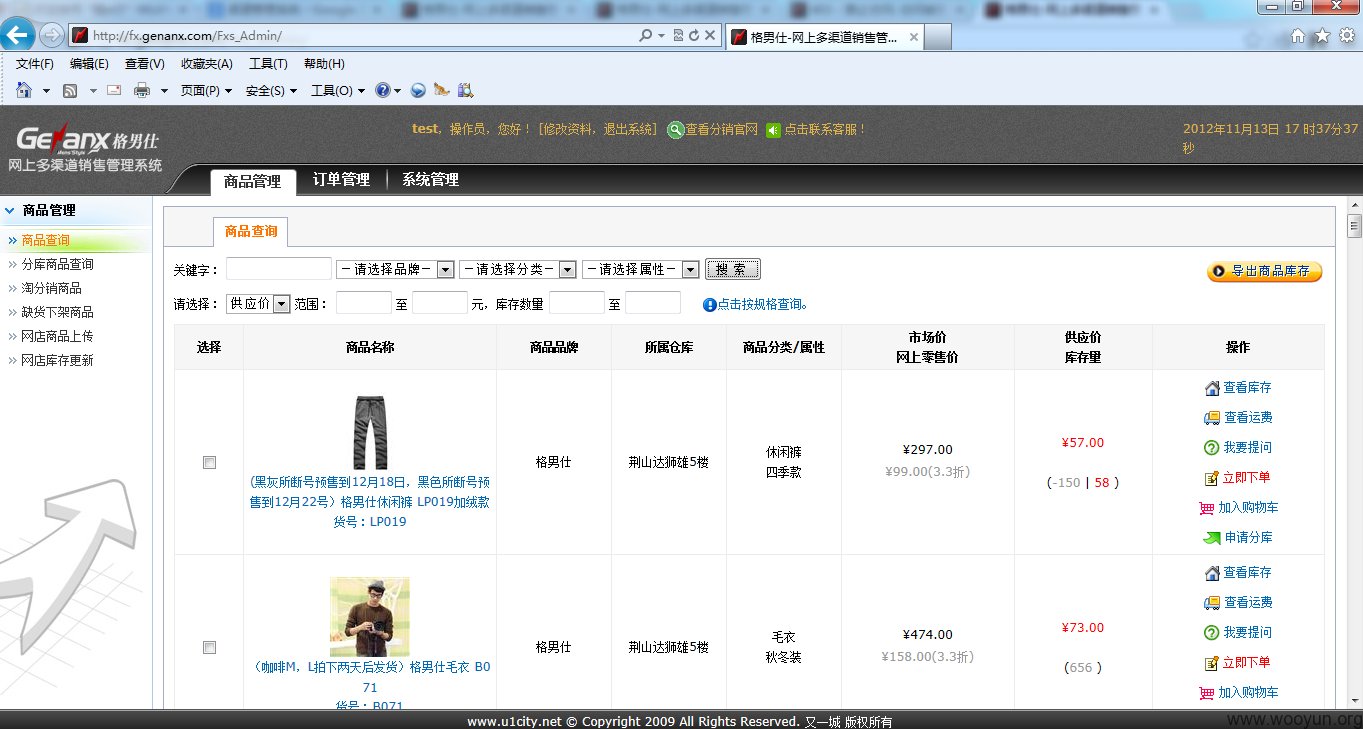1363x729 pixels.
Task: Click the page vertical scrollbar down arrow
Action: (1354, 700)
